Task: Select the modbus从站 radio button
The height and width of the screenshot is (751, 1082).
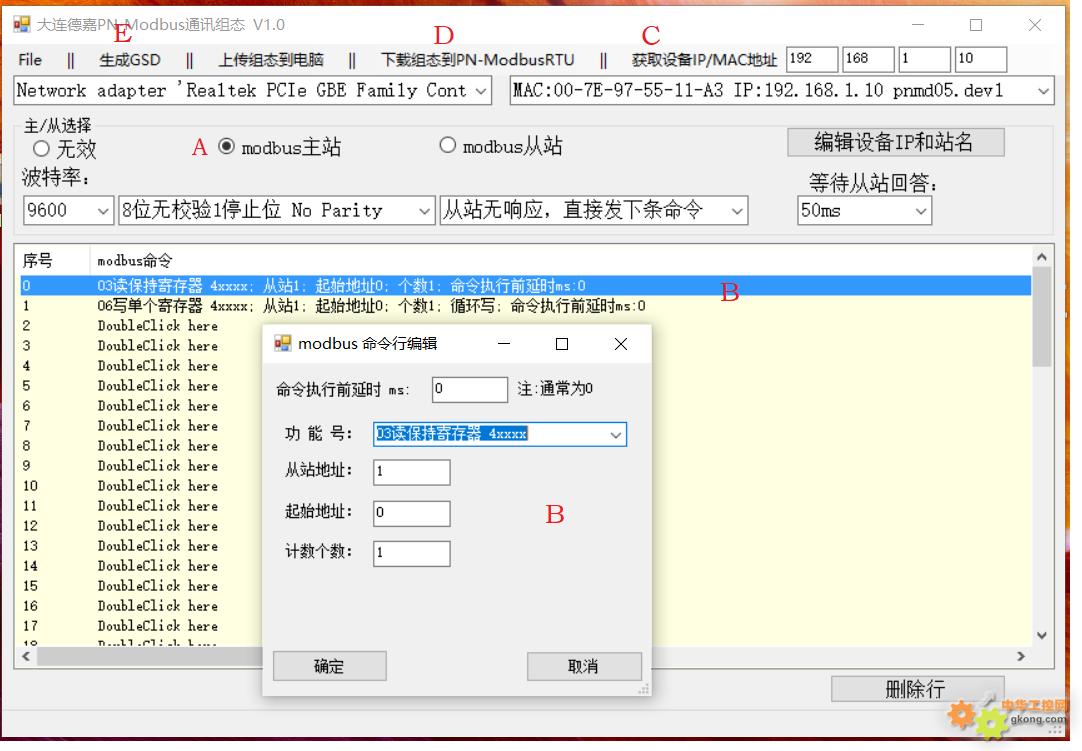Action: pyautogui.click(x=448, y=146)
